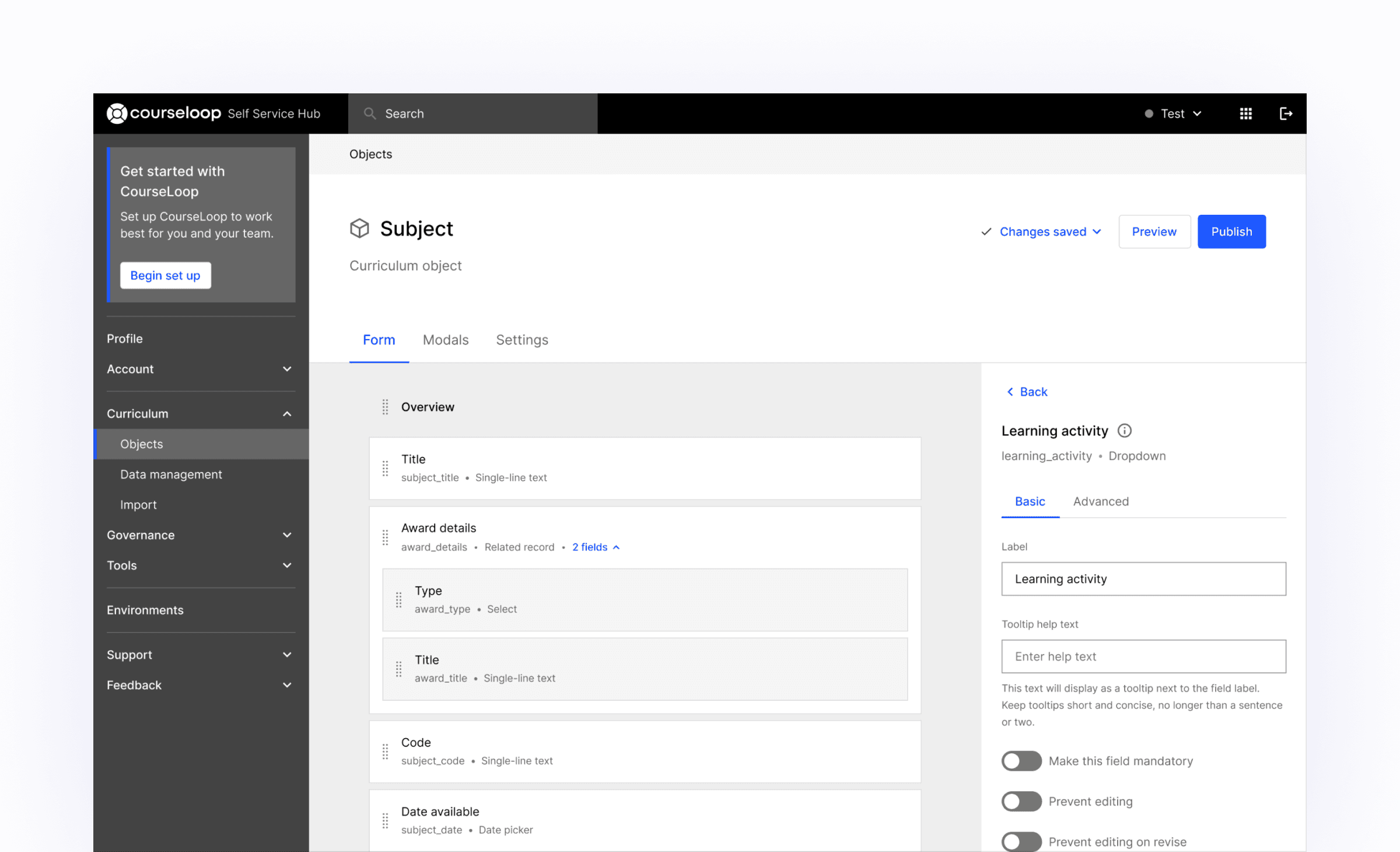
Task: Open the Test environment dropdown
Action: [x=1173, y=114]
